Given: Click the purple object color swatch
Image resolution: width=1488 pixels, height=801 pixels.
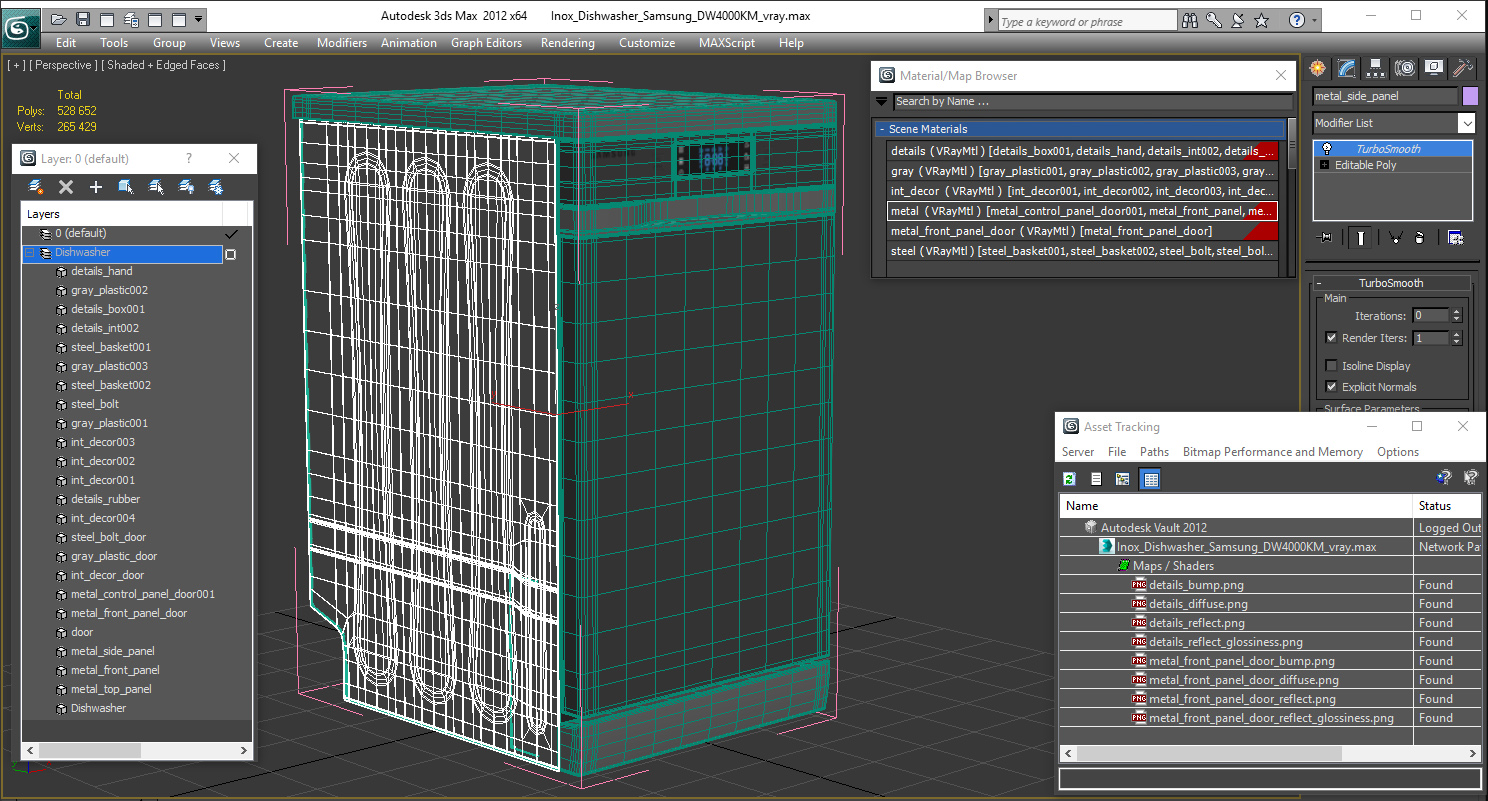Looking at the screenshot, I should click(x=1470, y=96).
